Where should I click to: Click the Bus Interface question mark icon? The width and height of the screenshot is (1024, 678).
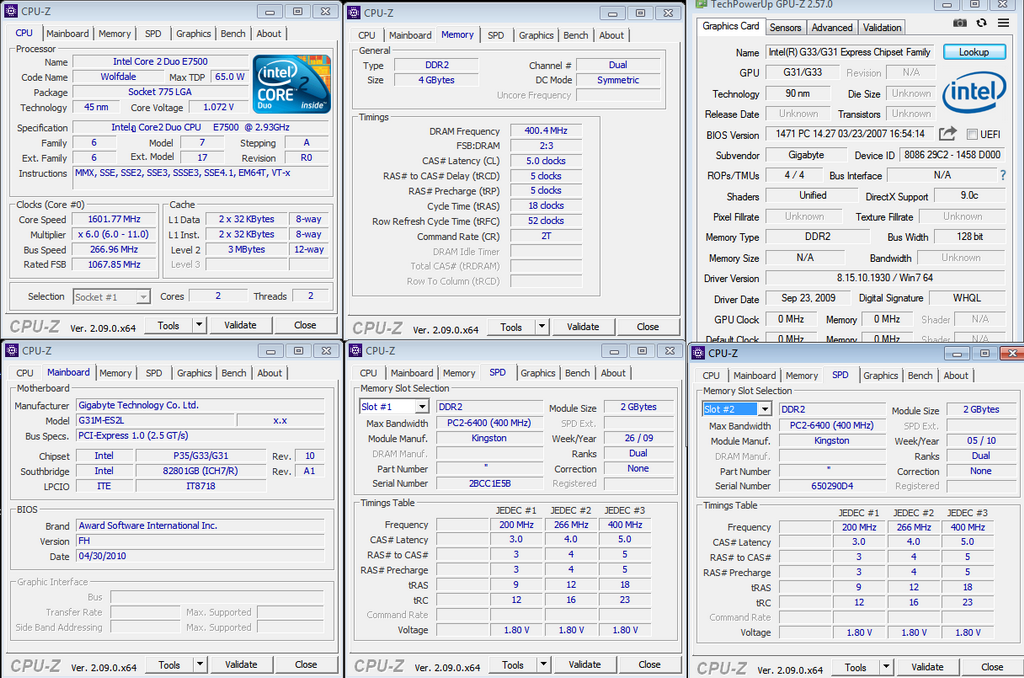coord(1002,175)
